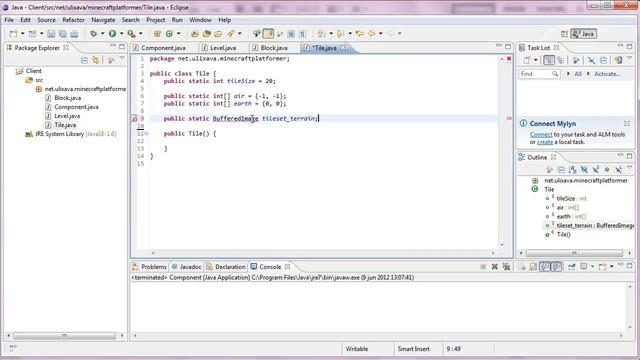Screen dimensions: 640x360
Task: Toggle Link with Editor in Package Explorer
Action: click(x=96, y=60)
